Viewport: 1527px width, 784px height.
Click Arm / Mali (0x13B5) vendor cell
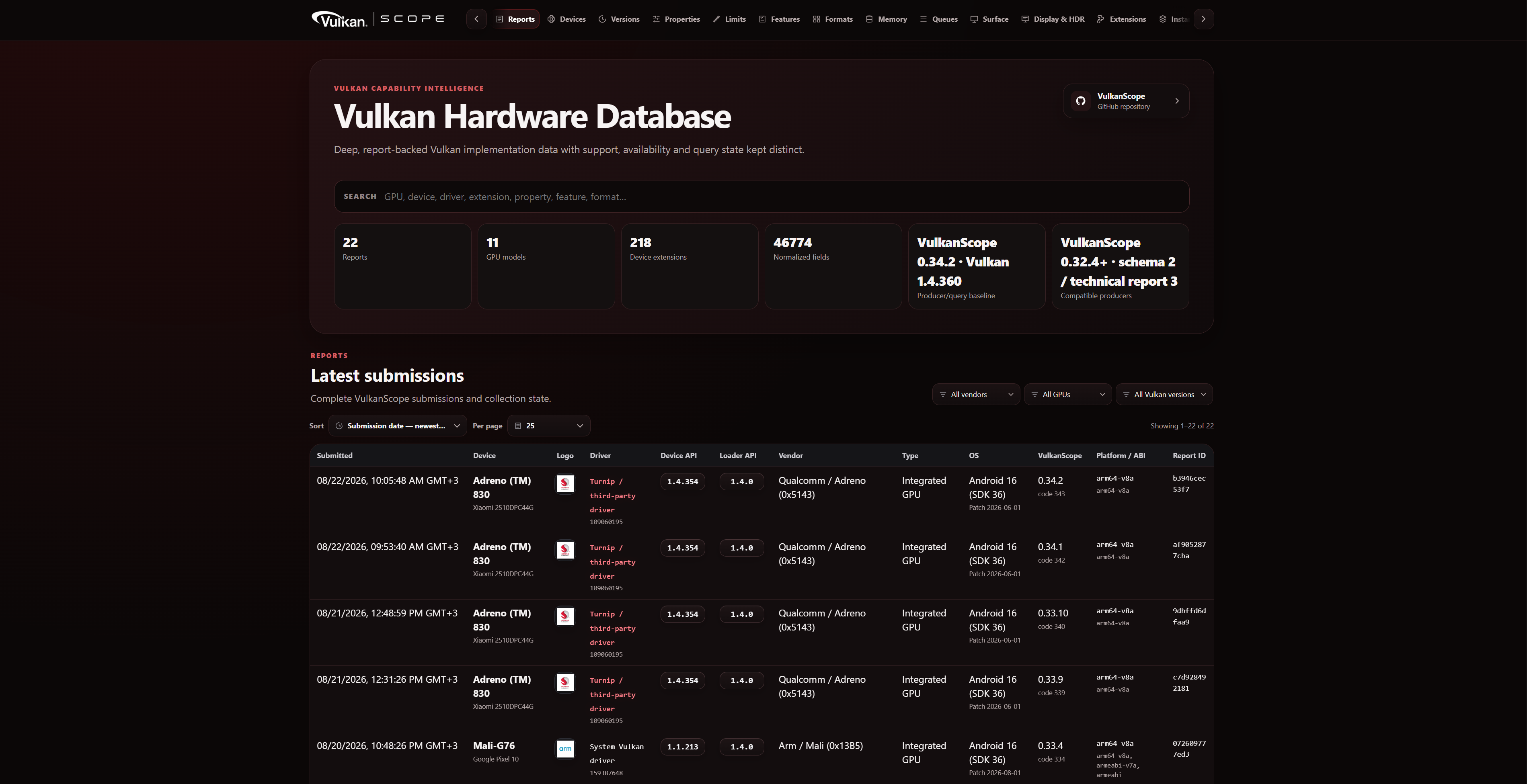821,745
